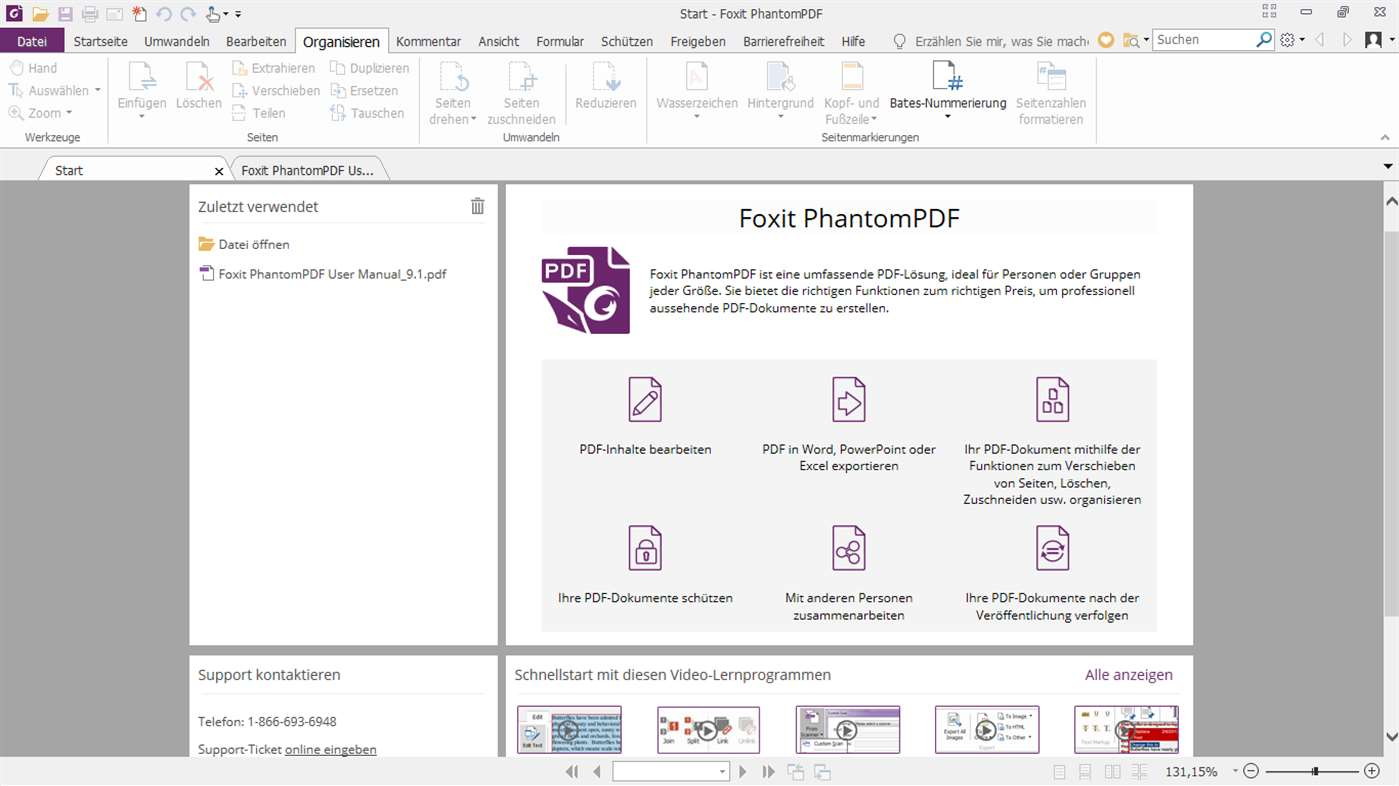
Task: Click the organize PDF pages icon
Action: click(1053, 399)
